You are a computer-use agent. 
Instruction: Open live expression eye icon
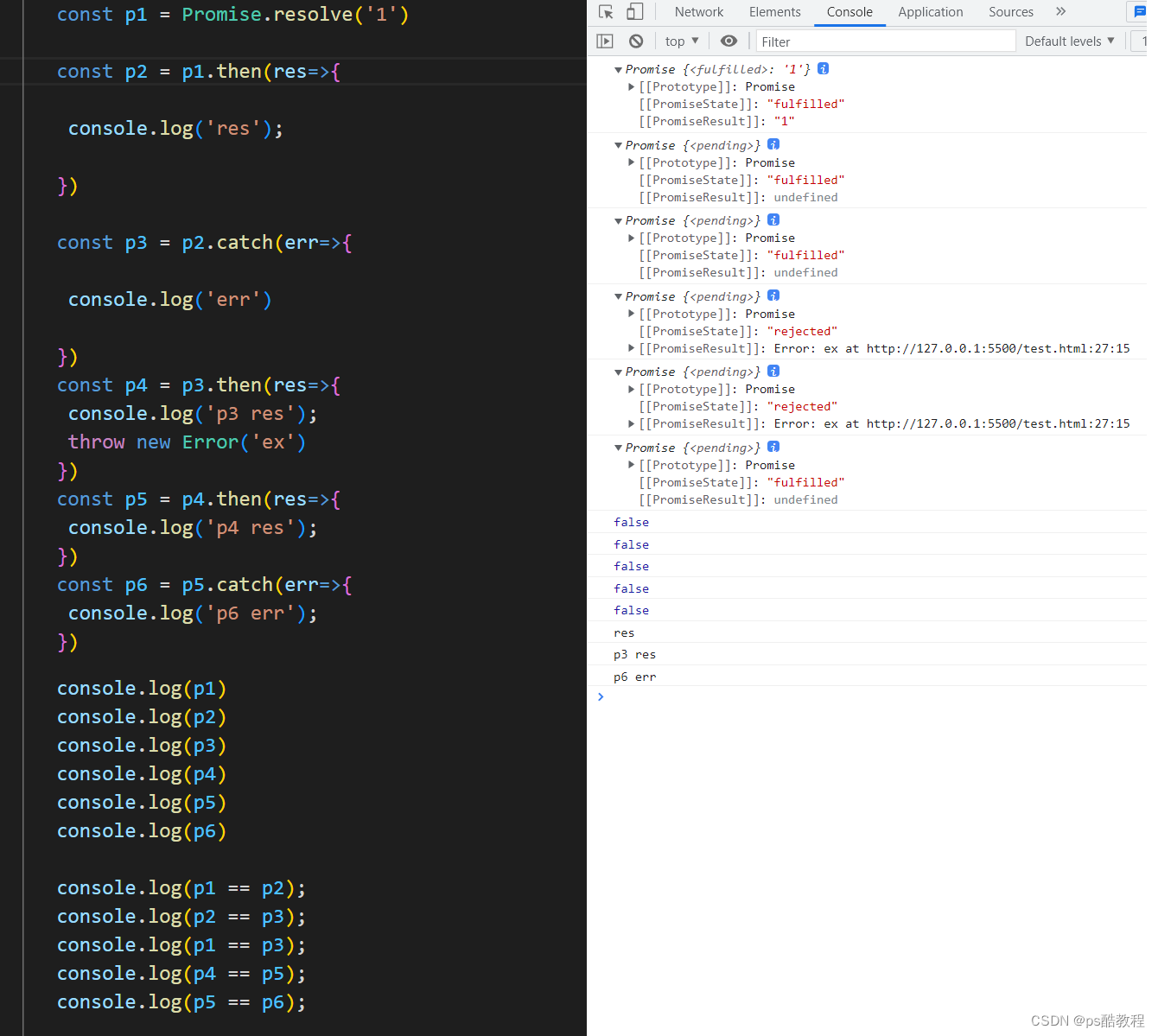729,41
